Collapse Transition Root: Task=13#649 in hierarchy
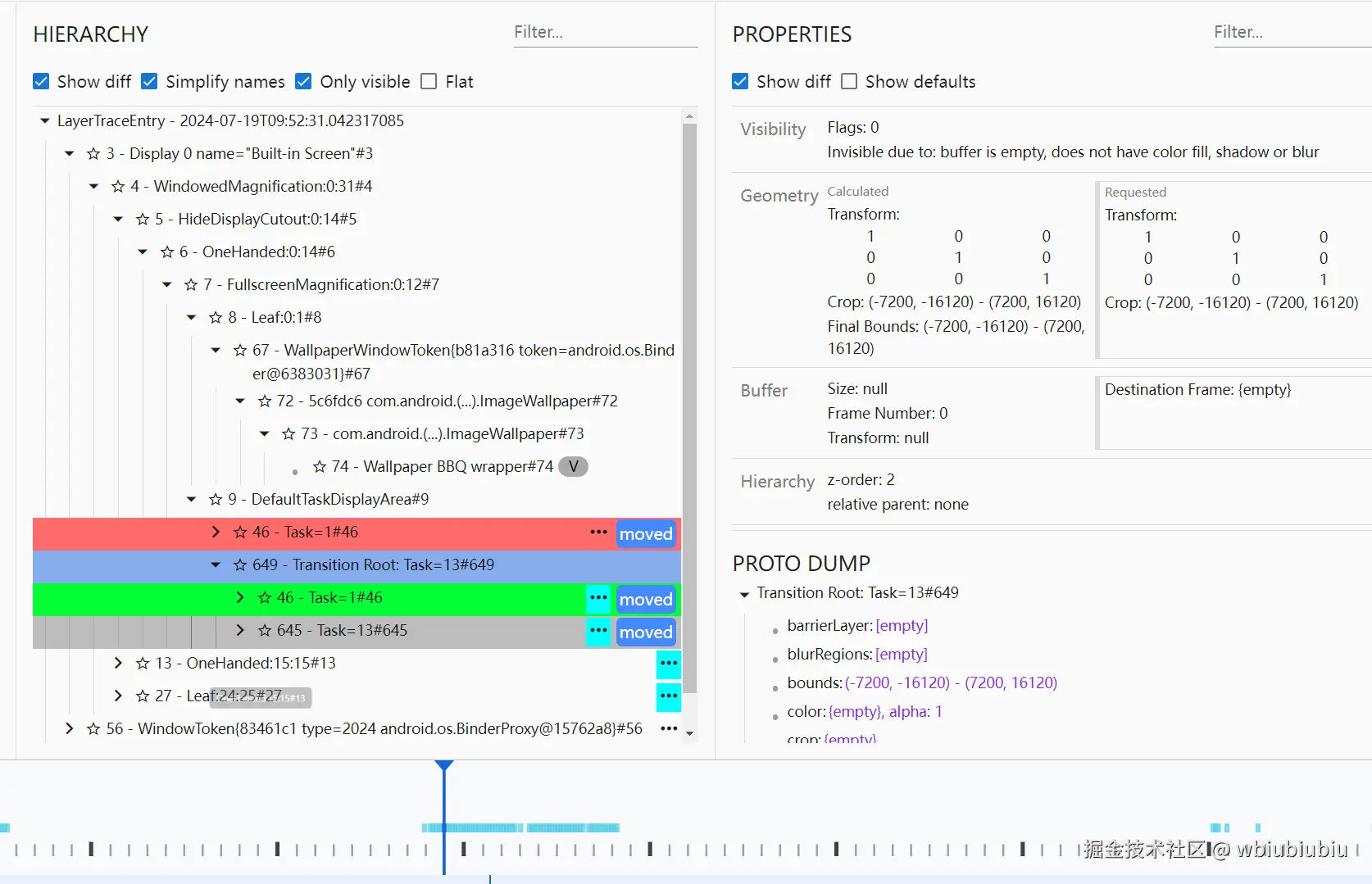The height and width of the screenshot is (884, 1372). tap(216, 565)
